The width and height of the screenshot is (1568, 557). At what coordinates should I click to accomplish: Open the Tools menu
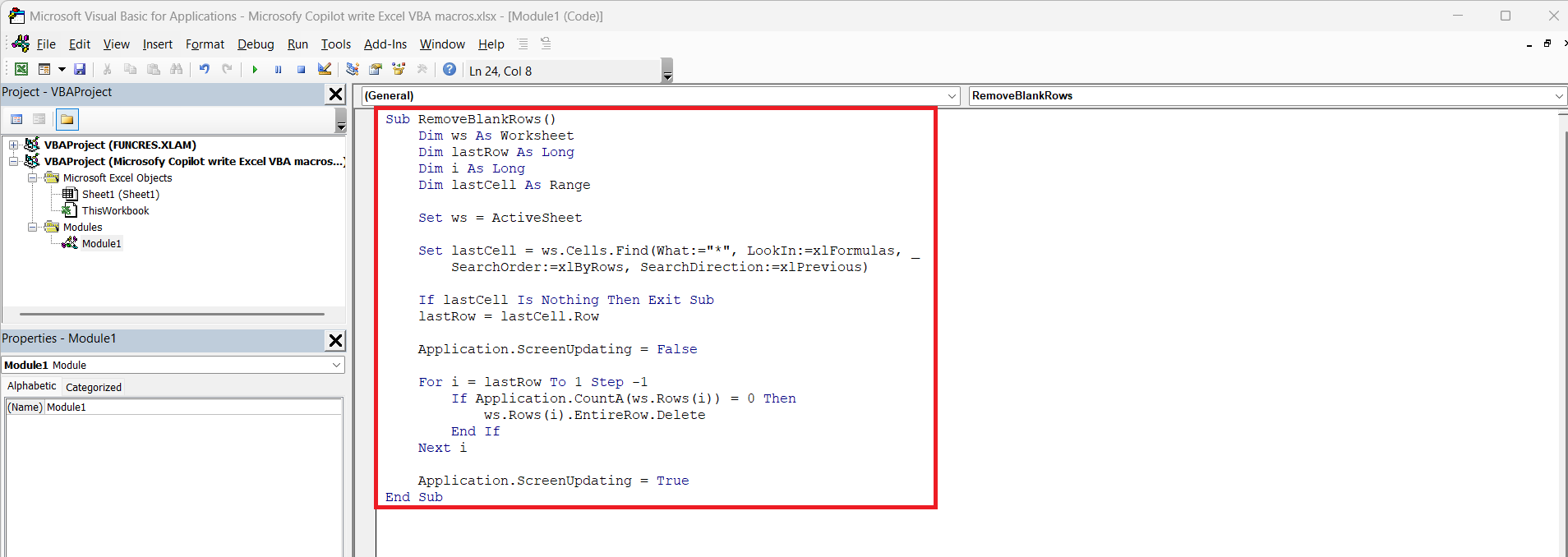click(336, 44)
